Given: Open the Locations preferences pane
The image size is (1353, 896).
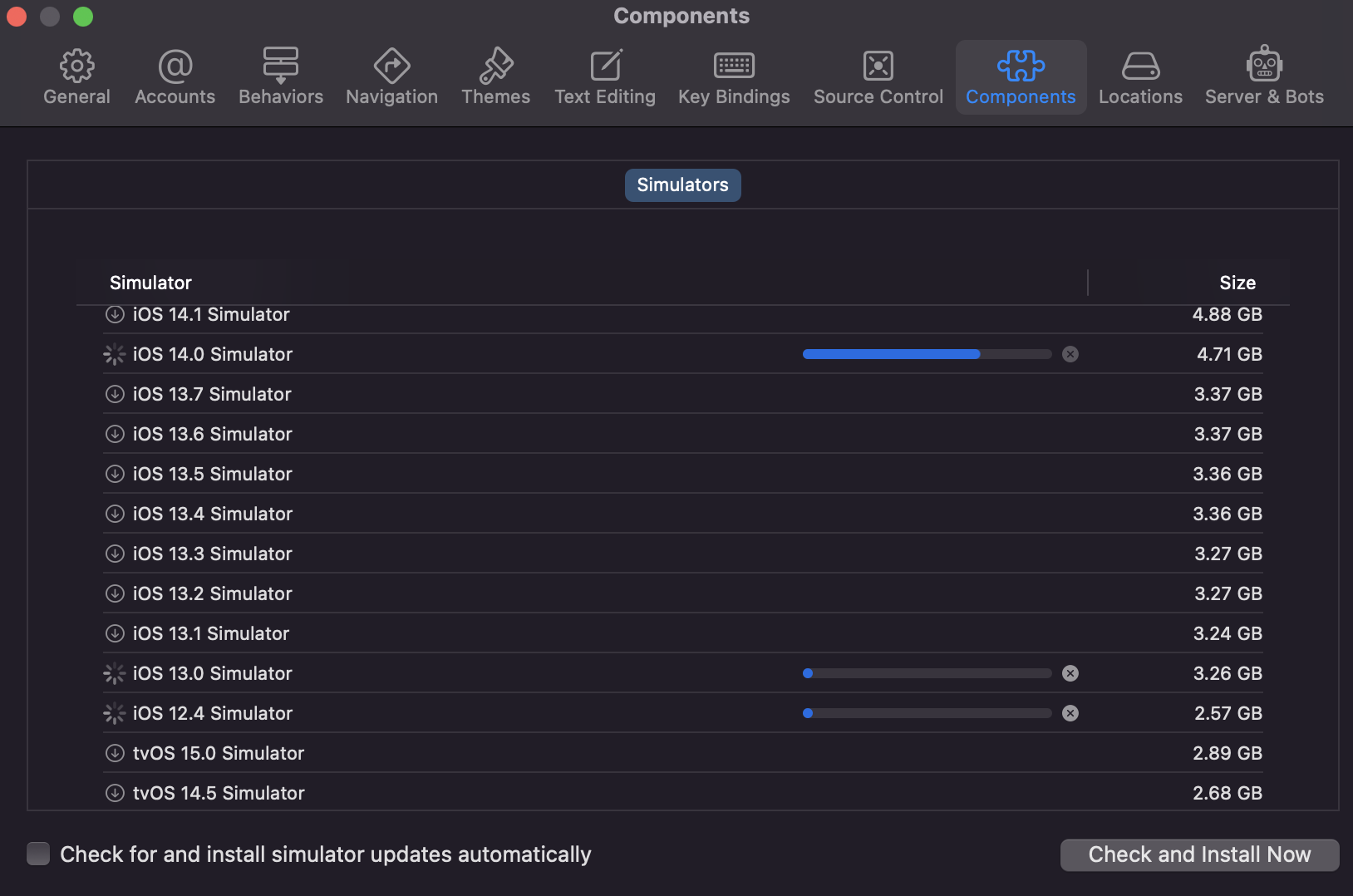Looking at the screenshot, I should [x=1140, y=77].
